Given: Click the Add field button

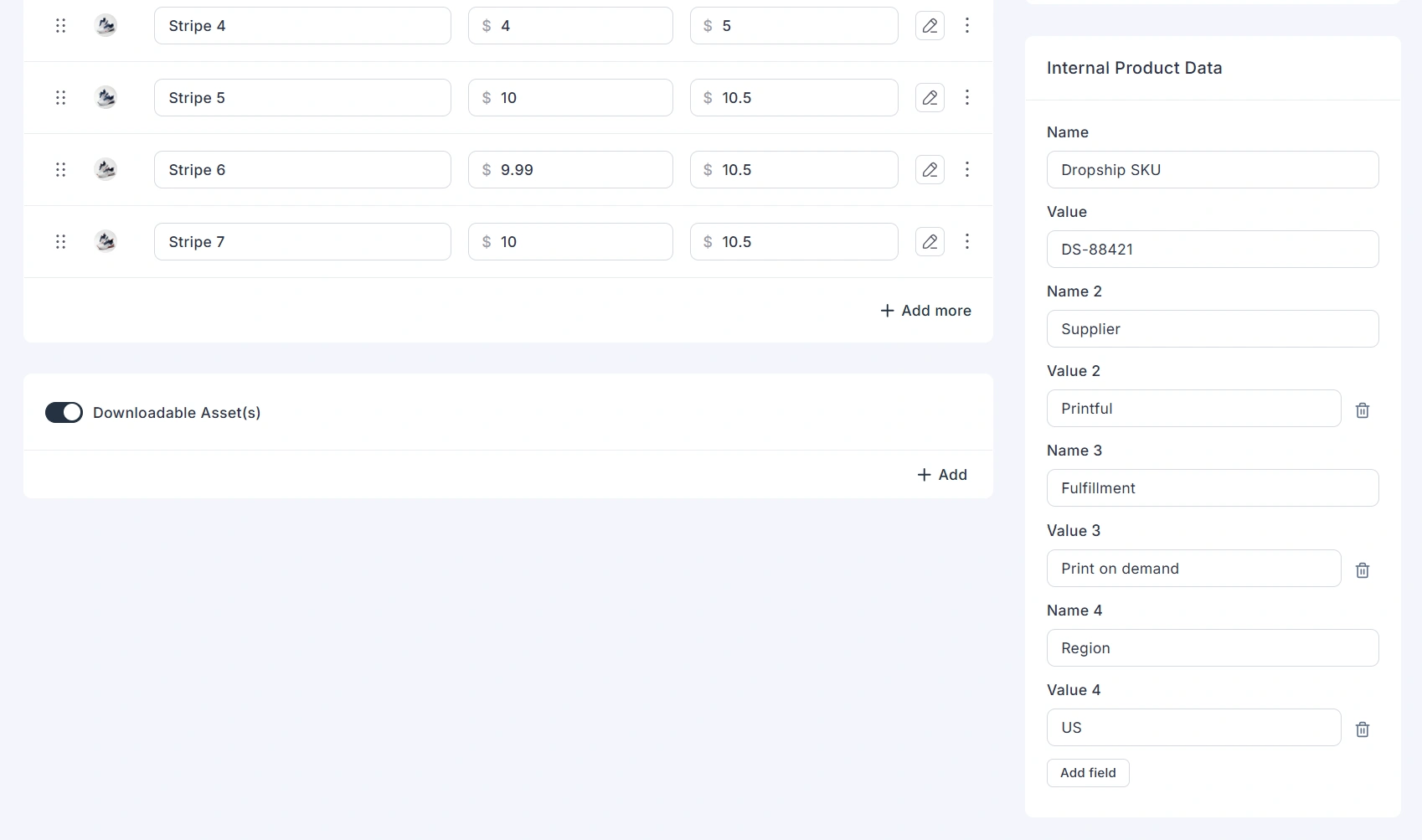Looking at the screenshot, I should (1088, 773).
